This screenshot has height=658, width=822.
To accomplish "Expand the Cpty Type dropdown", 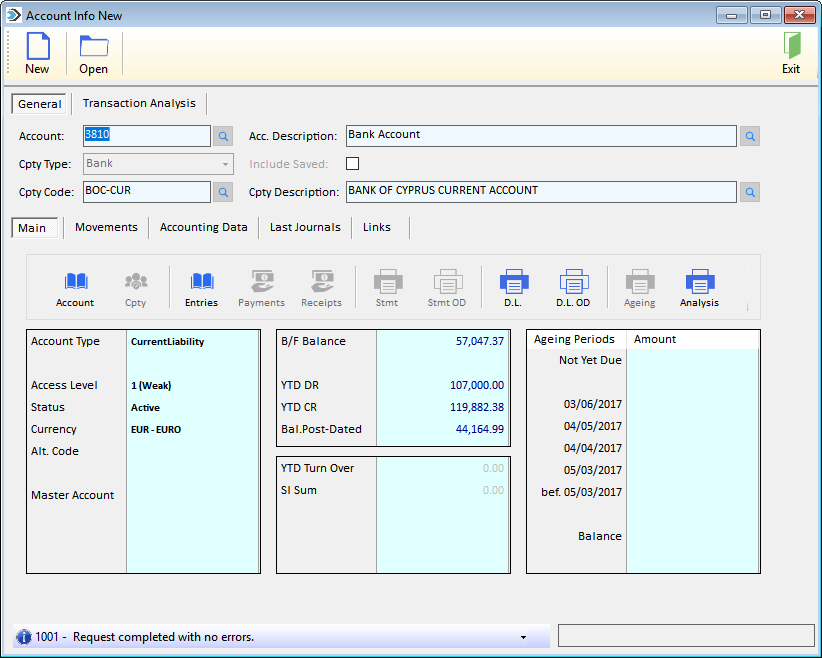I will [x=225, y=164].
